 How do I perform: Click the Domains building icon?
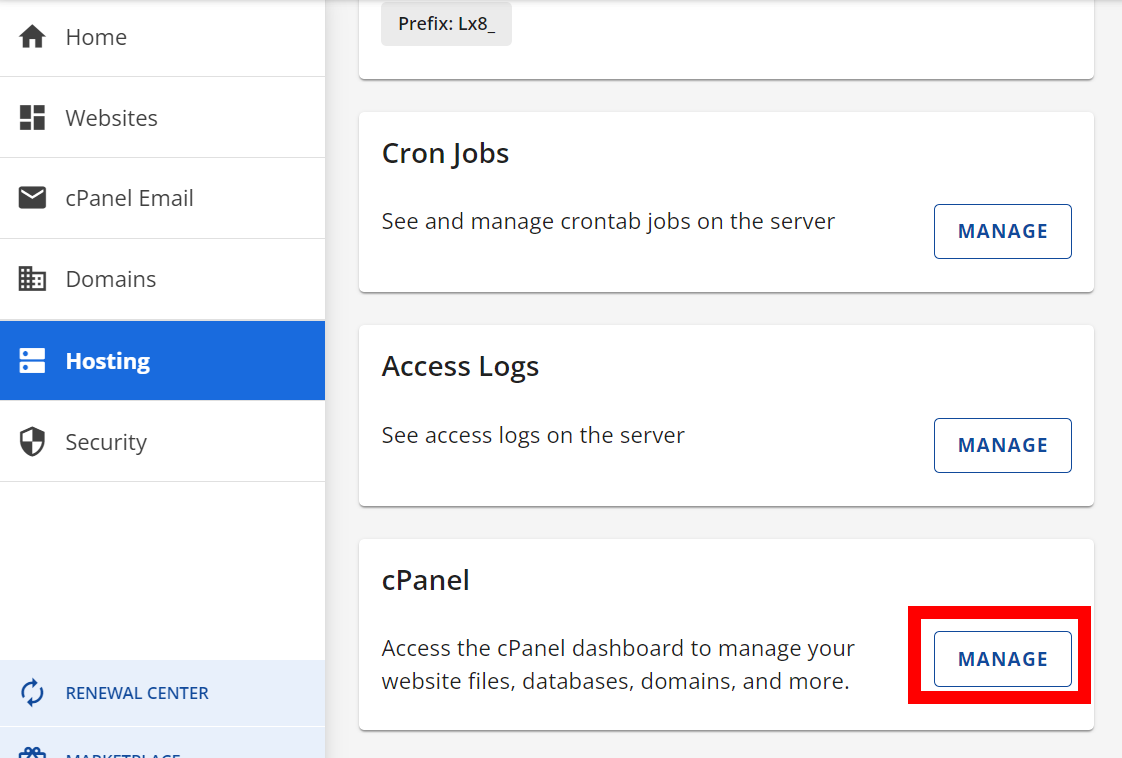(x=33, y=279)
